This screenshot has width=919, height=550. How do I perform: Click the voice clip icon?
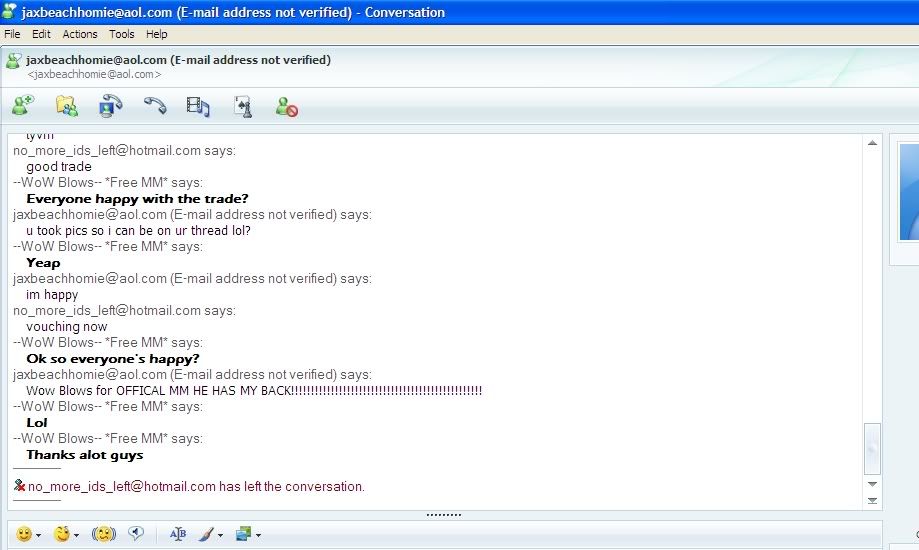[136, 534]
